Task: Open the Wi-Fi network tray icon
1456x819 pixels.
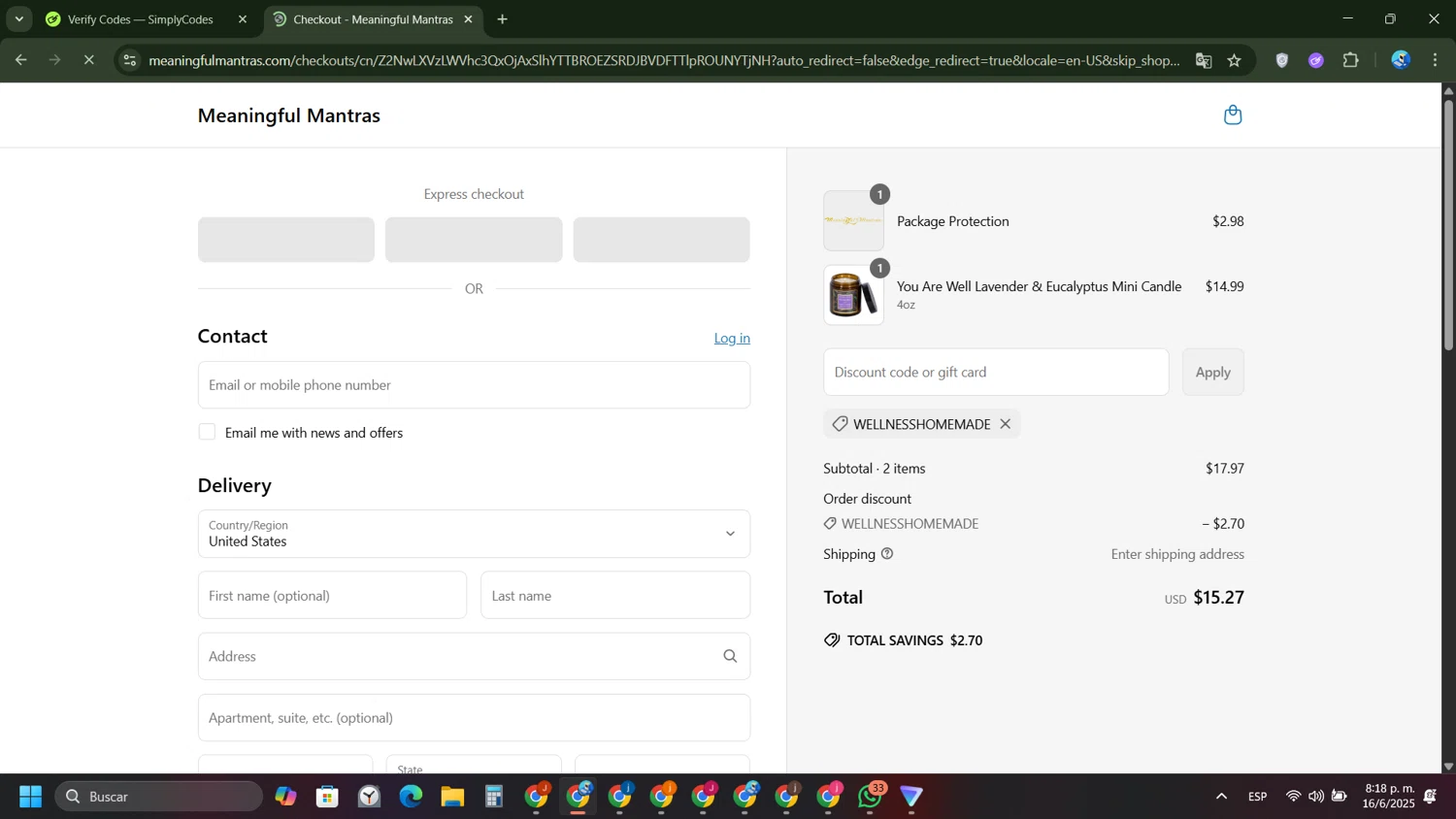Action: tap(1293, 797)
